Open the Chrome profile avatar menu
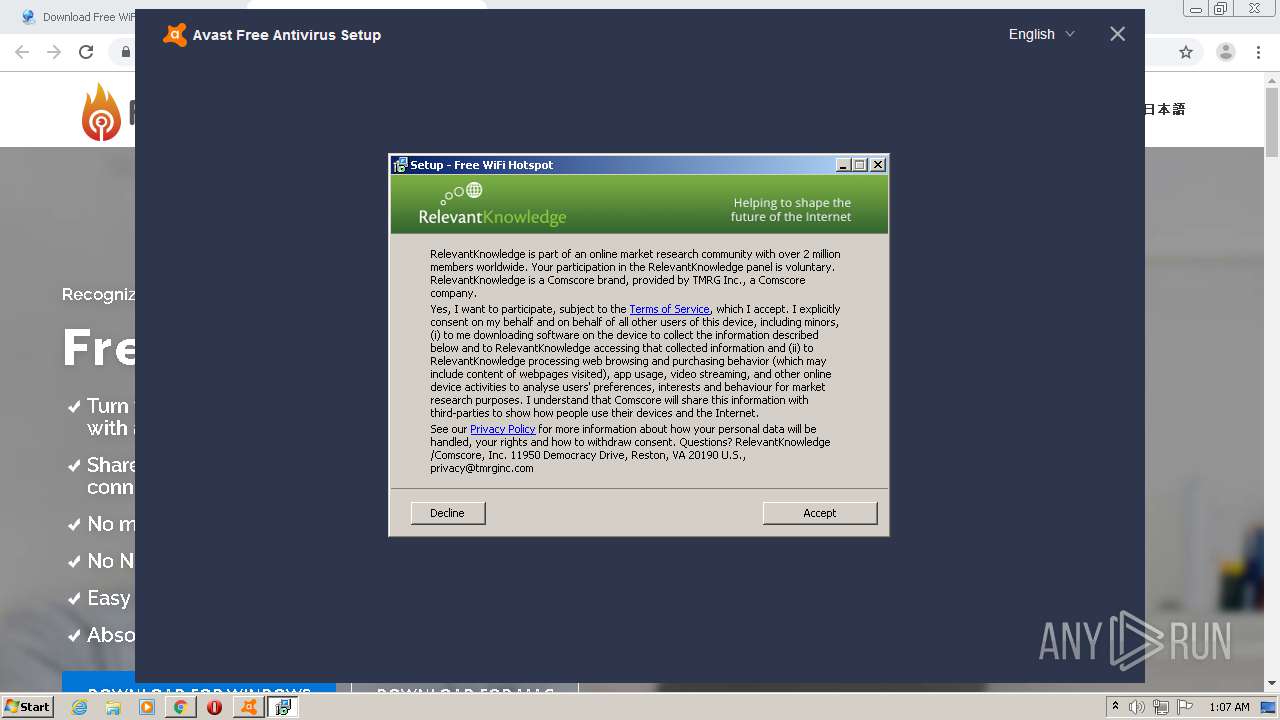 pos(1225,52)
